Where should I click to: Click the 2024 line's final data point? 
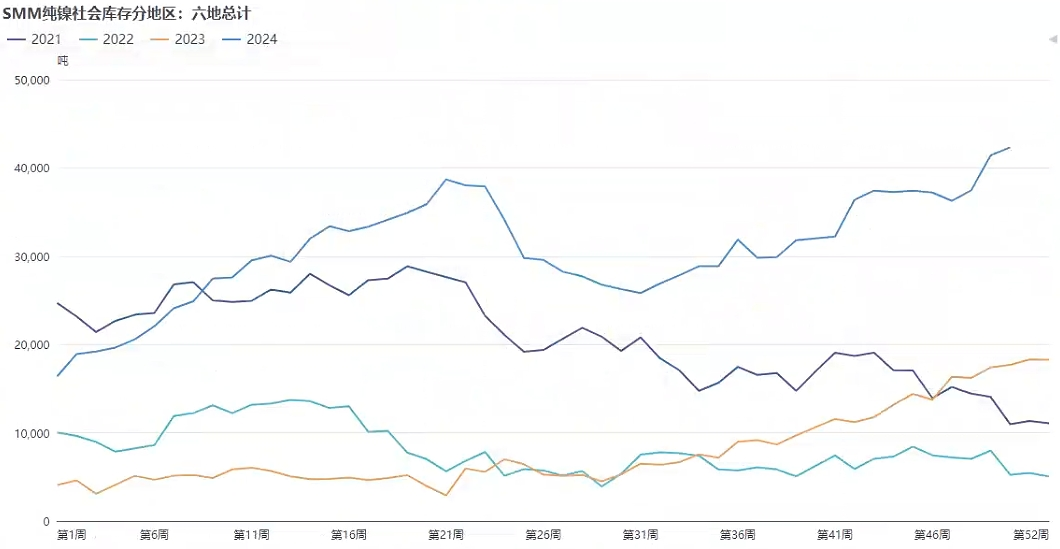(x=1009, y=148)
